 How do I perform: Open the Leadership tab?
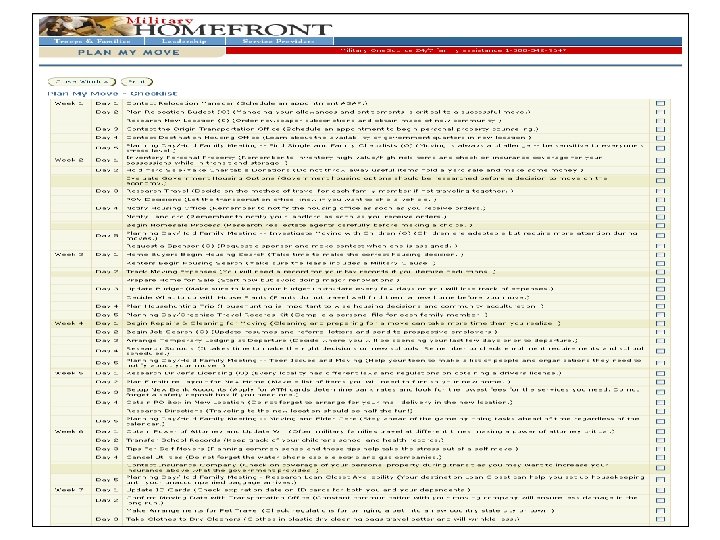tap(185, 41)
